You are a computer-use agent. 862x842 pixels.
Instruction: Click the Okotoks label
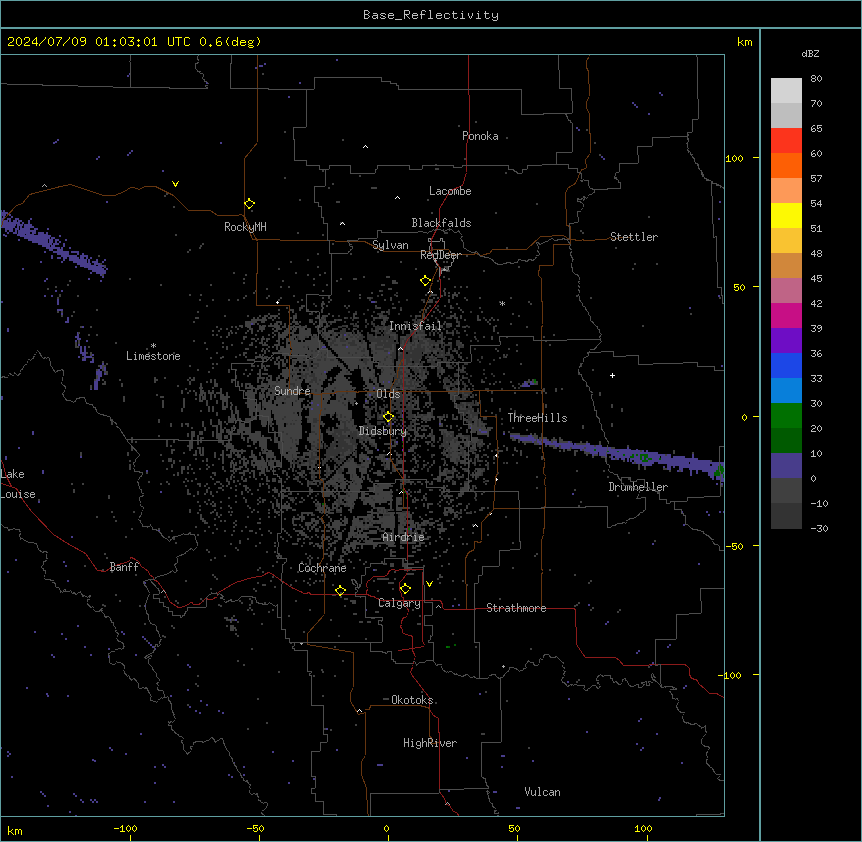tap(412, 700)
